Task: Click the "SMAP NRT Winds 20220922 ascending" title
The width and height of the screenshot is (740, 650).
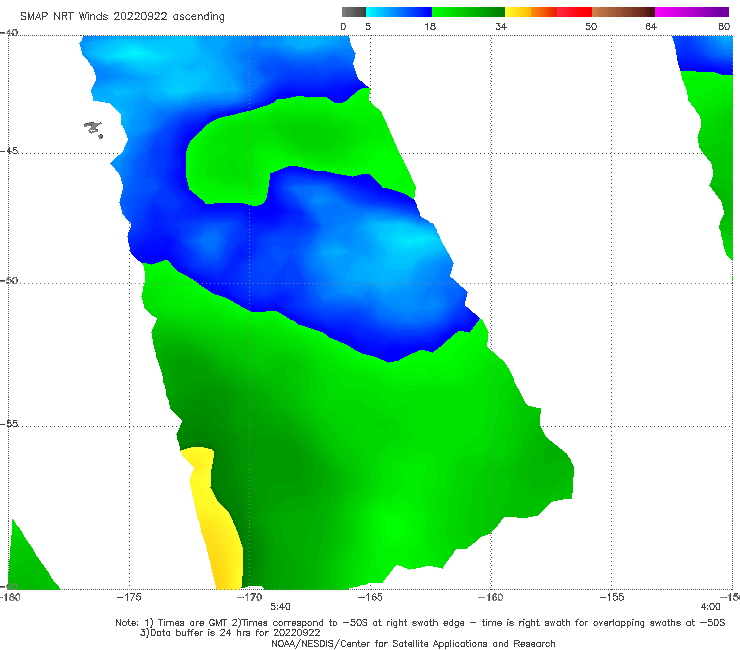Action: point(122,17)
